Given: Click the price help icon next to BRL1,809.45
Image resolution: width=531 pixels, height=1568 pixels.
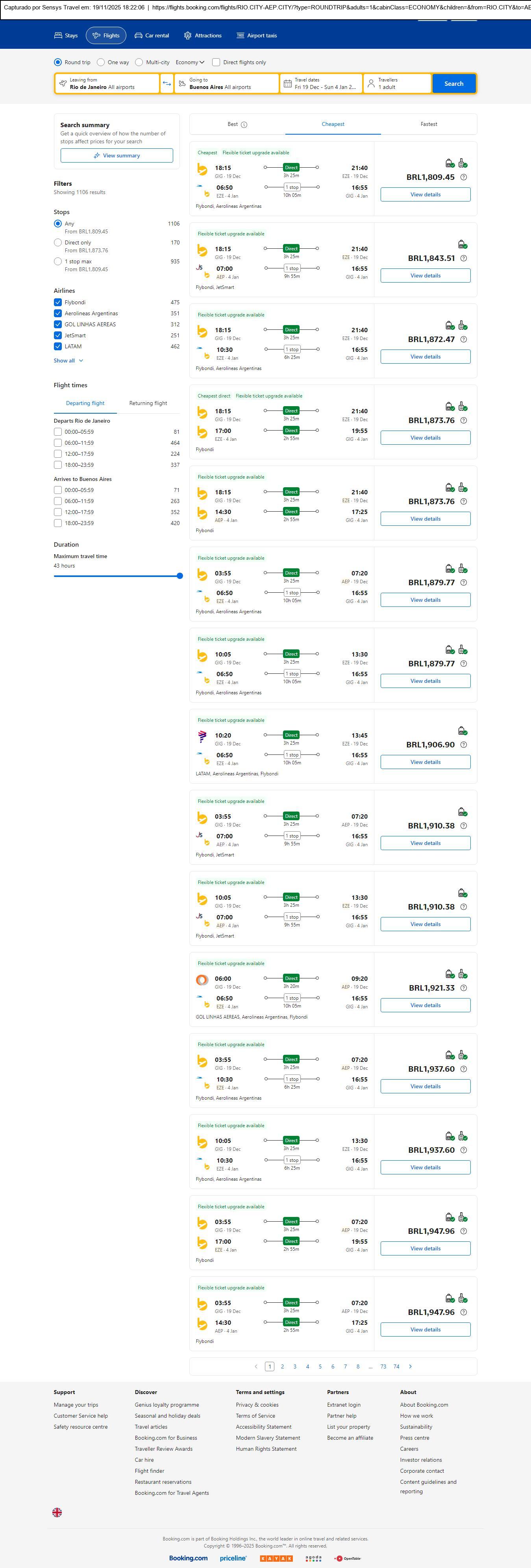Looking at the screenshot, I should tap(463, 177).
